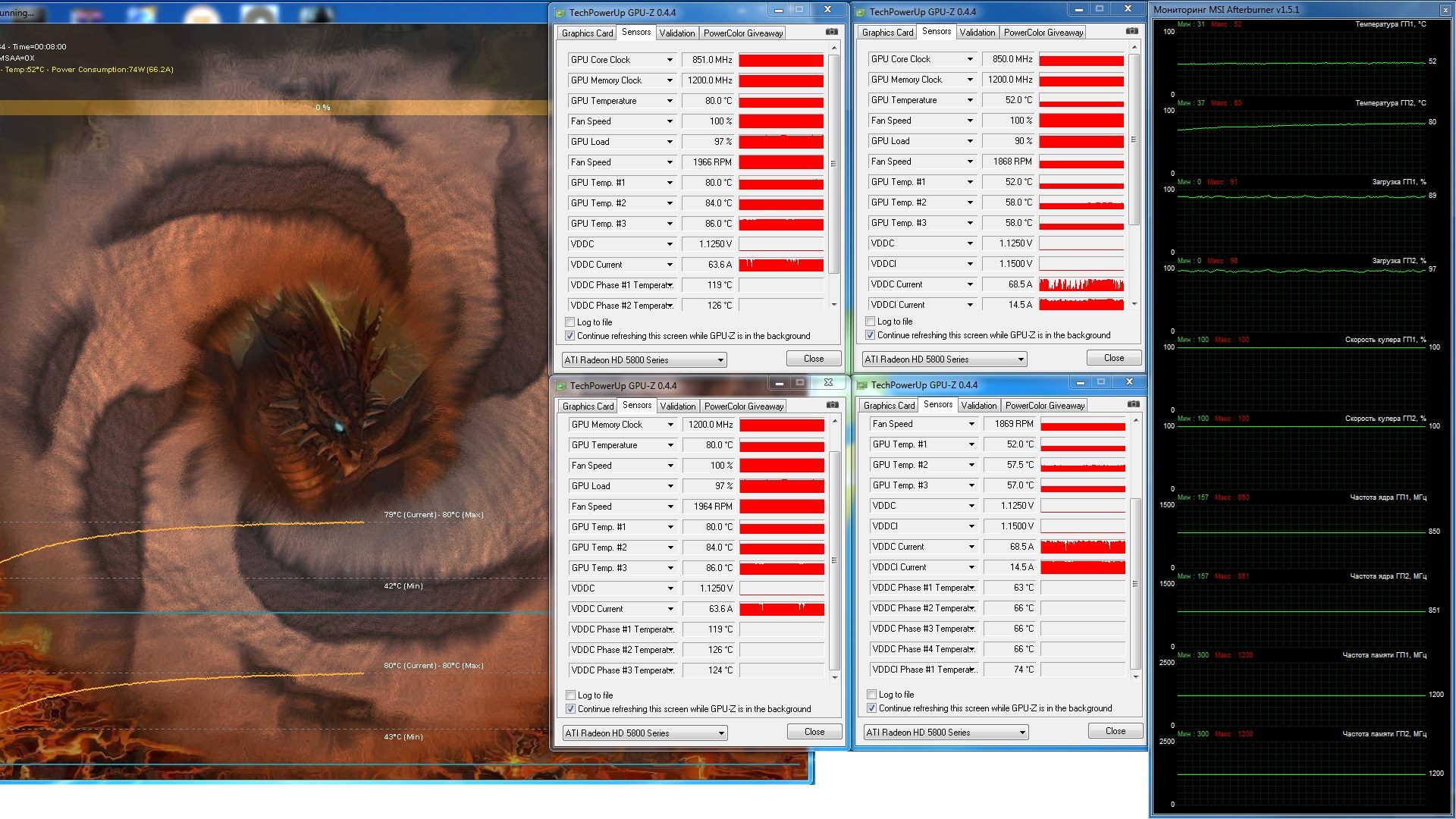Click Fan Speed 100 % bar in top-left GPU-Z
Screen dimensions: 1456x819
pyautogui.click(x=781, y=121)
